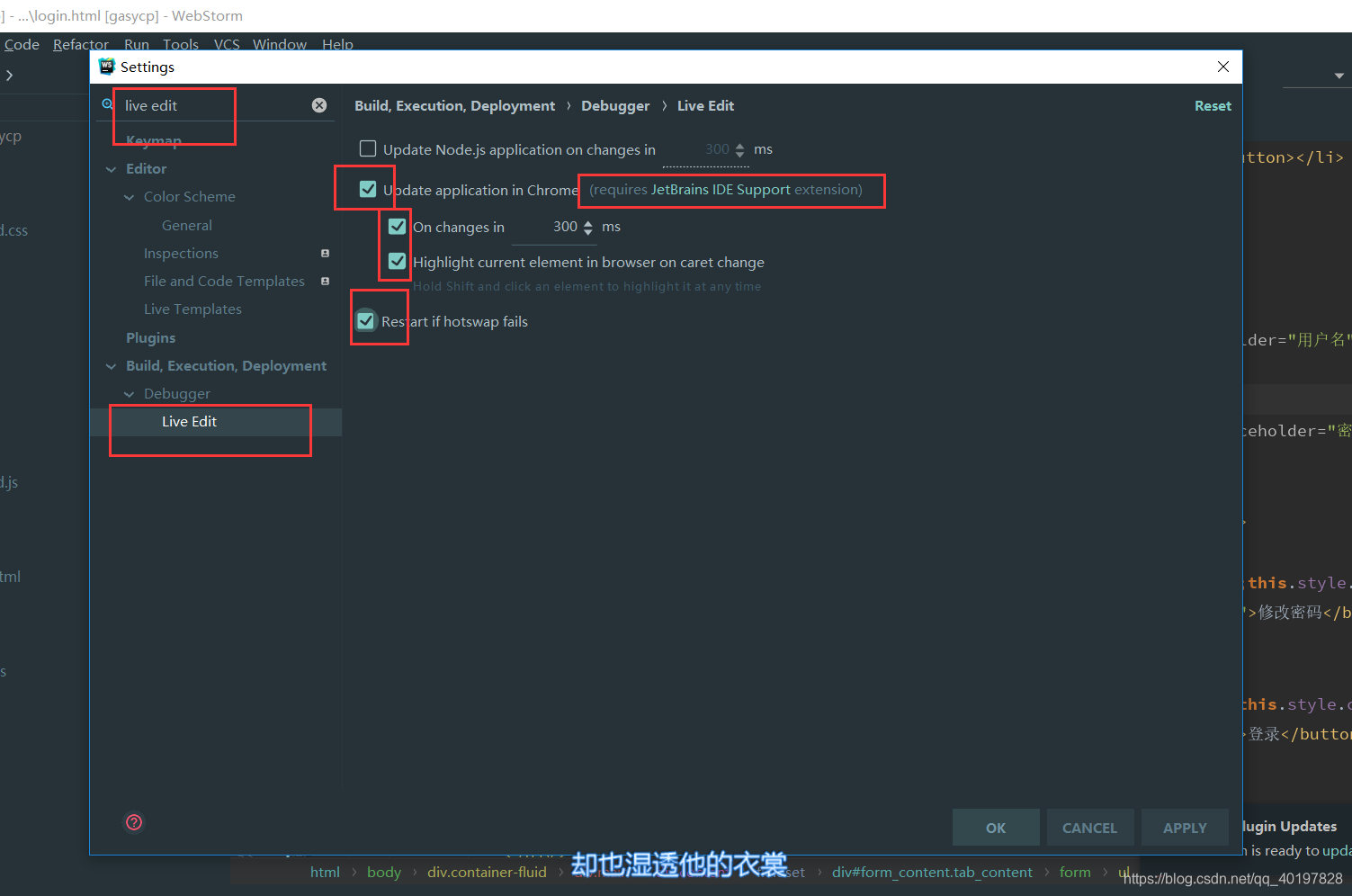Collapse the Editor tree node
This screenshot has width=1352, height=896.
tap(112, 168)
